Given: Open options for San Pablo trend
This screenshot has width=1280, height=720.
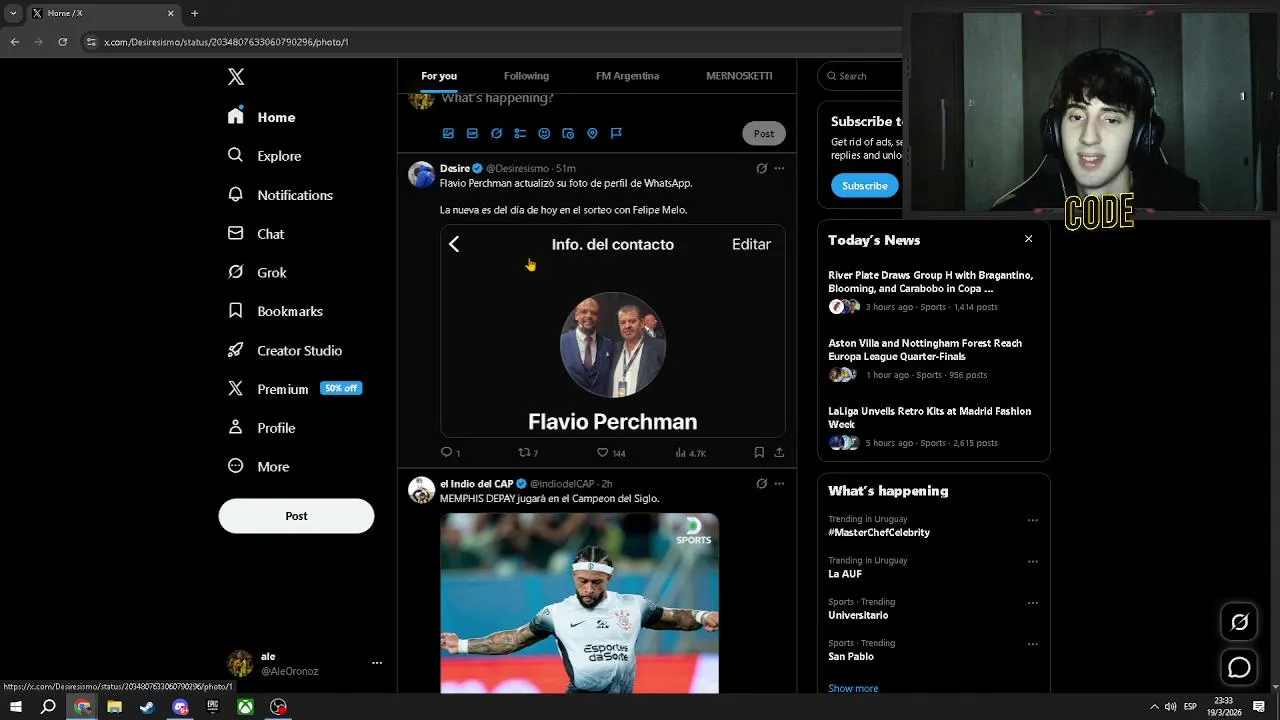Looking at the screenshot, I should coord(1033,644).
